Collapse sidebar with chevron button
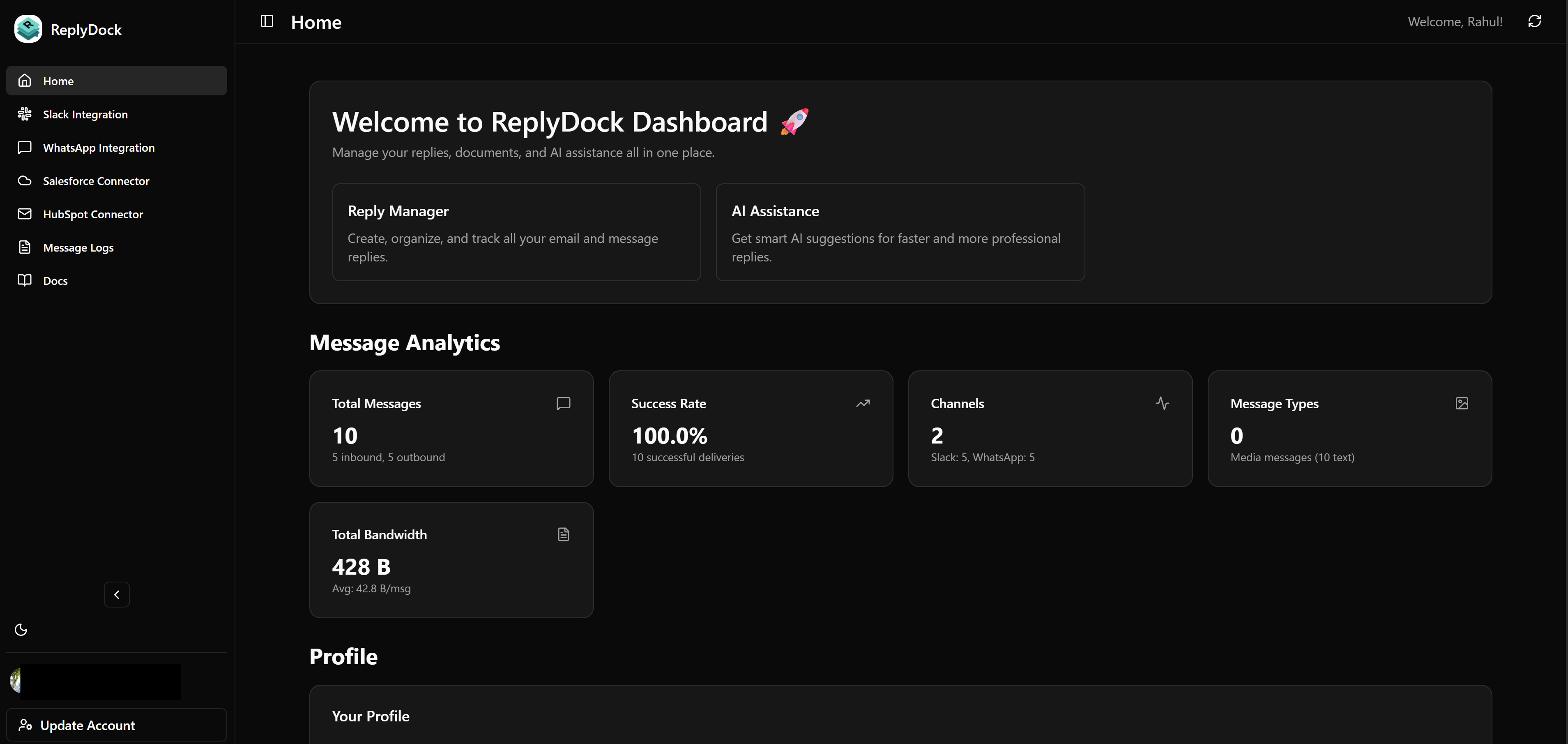Image resolution: width=1568 pixels, height=744 pixels. pyautogui.click(x=116, y=594)
